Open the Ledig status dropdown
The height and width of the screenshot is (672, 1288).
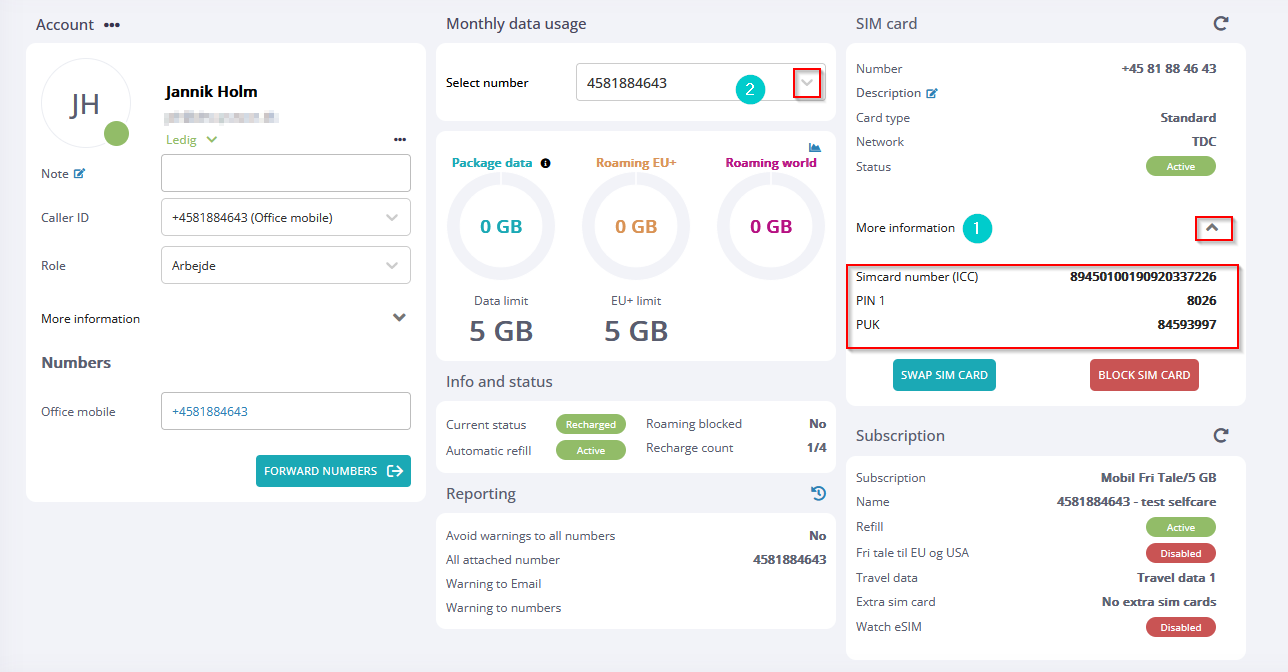tap(192, 140)
